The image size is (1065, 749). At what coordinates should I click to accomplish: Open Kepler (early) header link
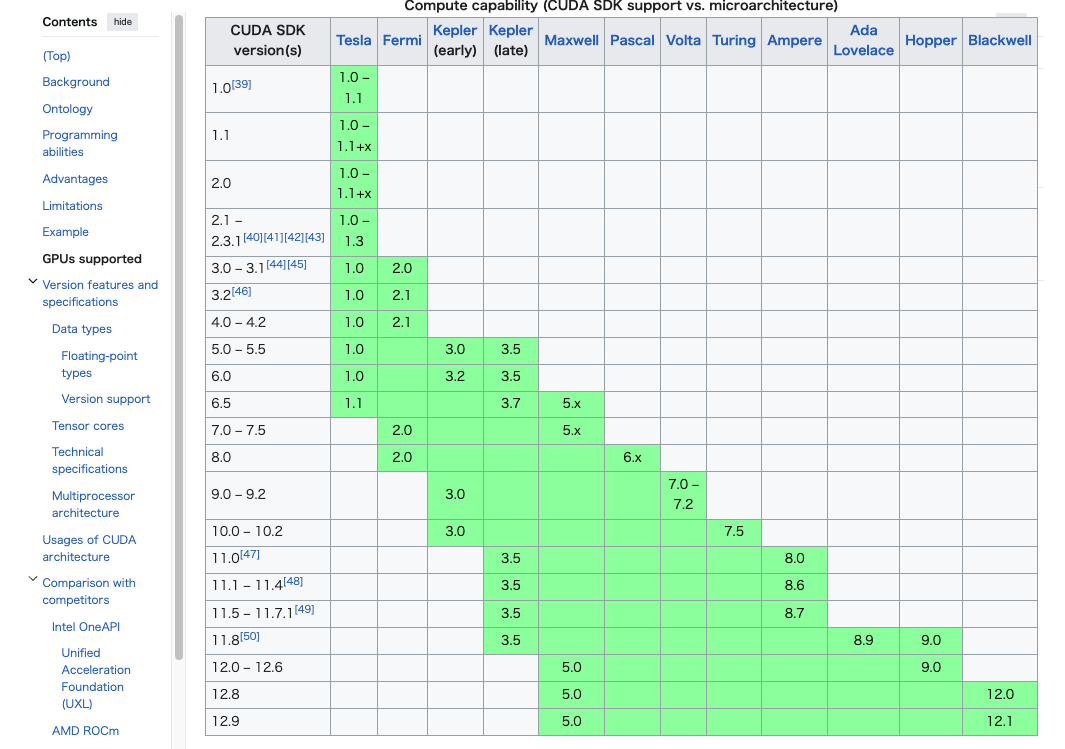pyautogui.click(x=455, y=31)
